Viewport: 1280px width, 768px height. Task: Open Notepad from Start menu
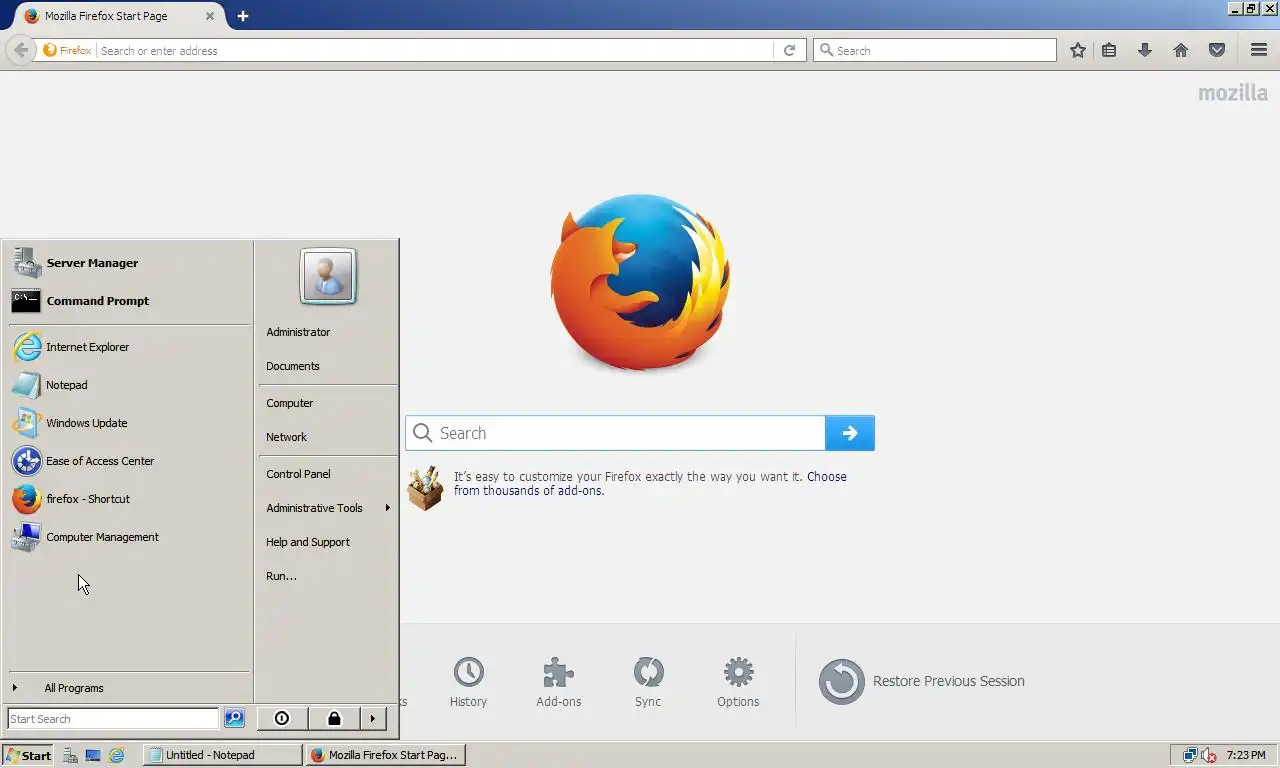(128, 385)
